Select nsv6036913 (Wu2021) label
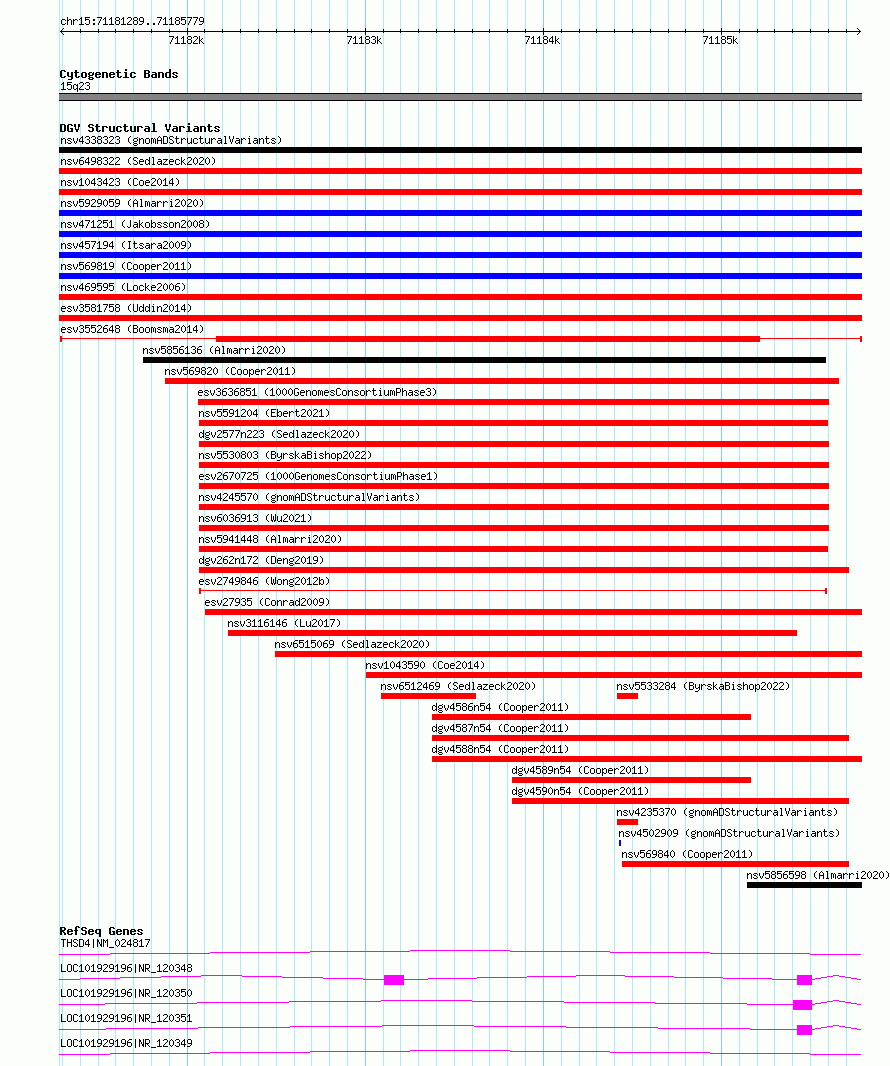Image resolution: width=890 pixels, height=1066 pixels. 255,519
